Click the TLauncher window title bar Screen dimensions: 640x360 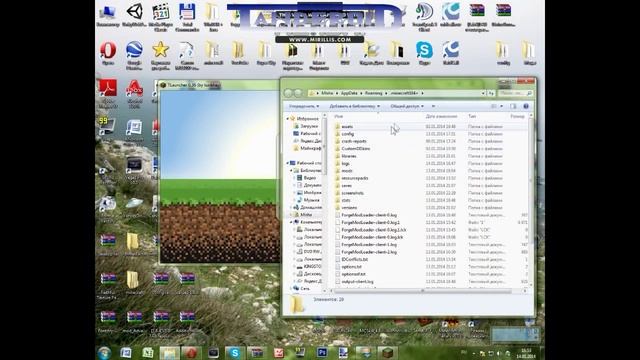click(x=219, y=85)
